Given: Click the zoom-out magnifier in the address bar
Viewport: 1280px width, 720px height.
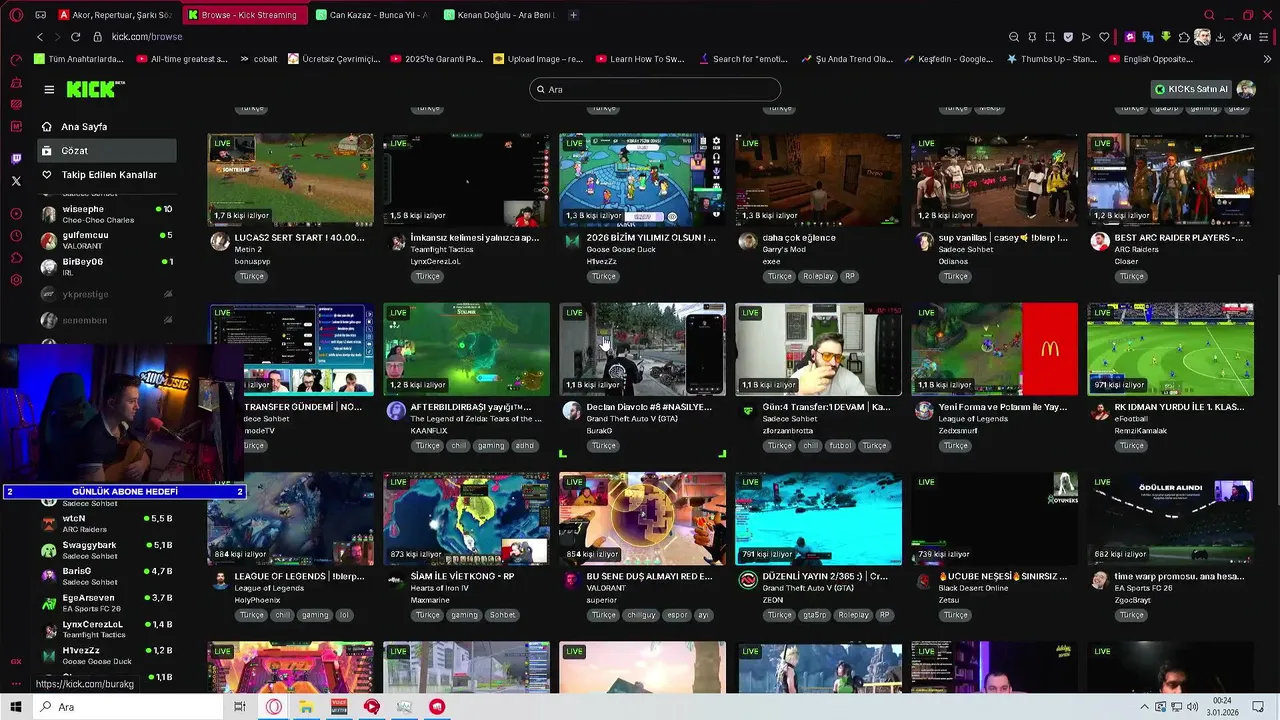Looking at the screenshot, I should pos(1014,37).
